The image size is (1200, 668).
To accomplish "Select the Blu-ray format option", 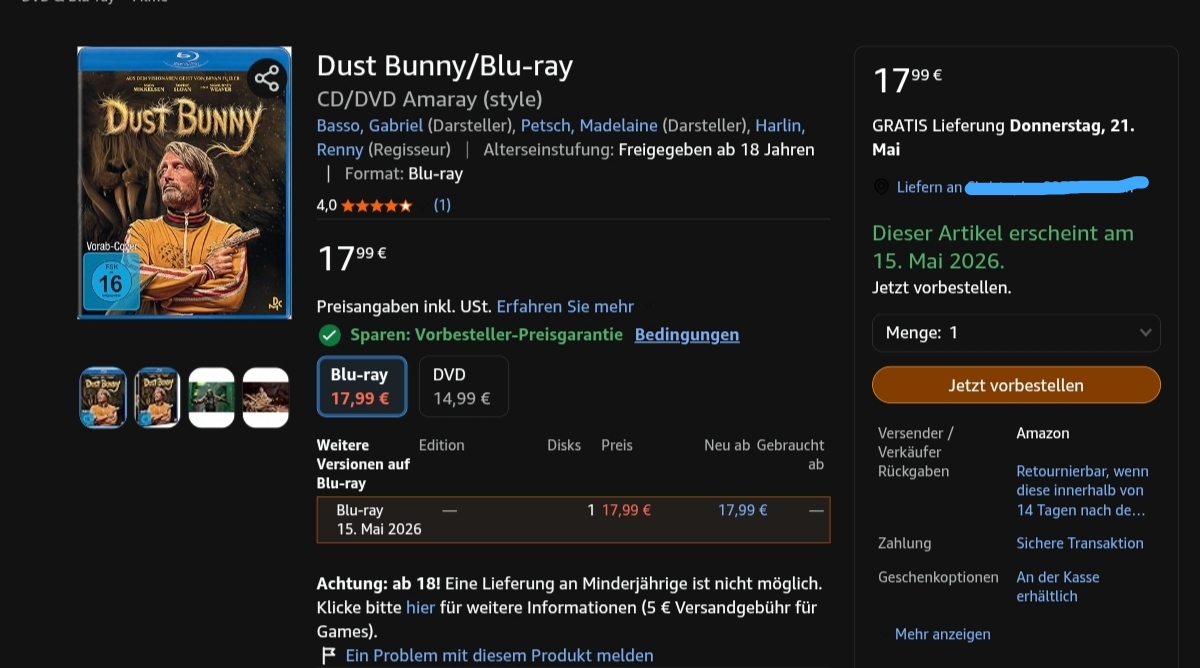I will [x=362, y=386].
